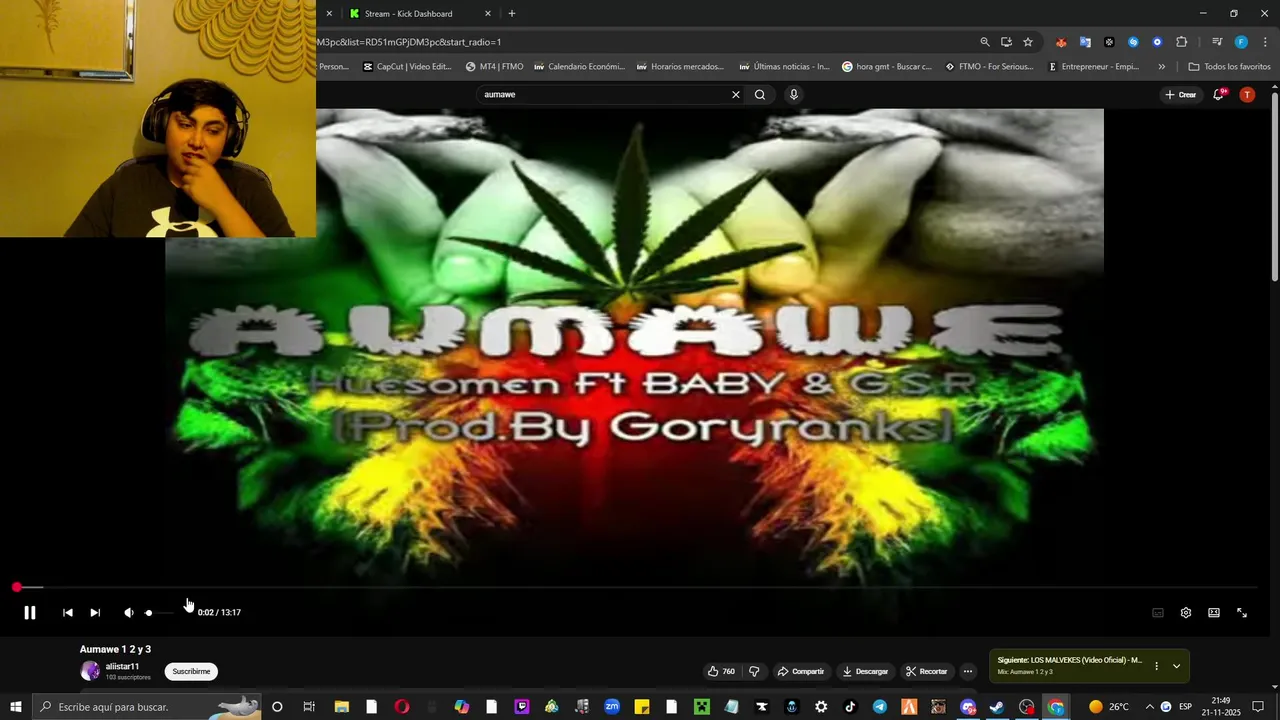This screenshot has width=1280, height=720.
Task: Click the Recortar clip button
Action: [927, 671]
